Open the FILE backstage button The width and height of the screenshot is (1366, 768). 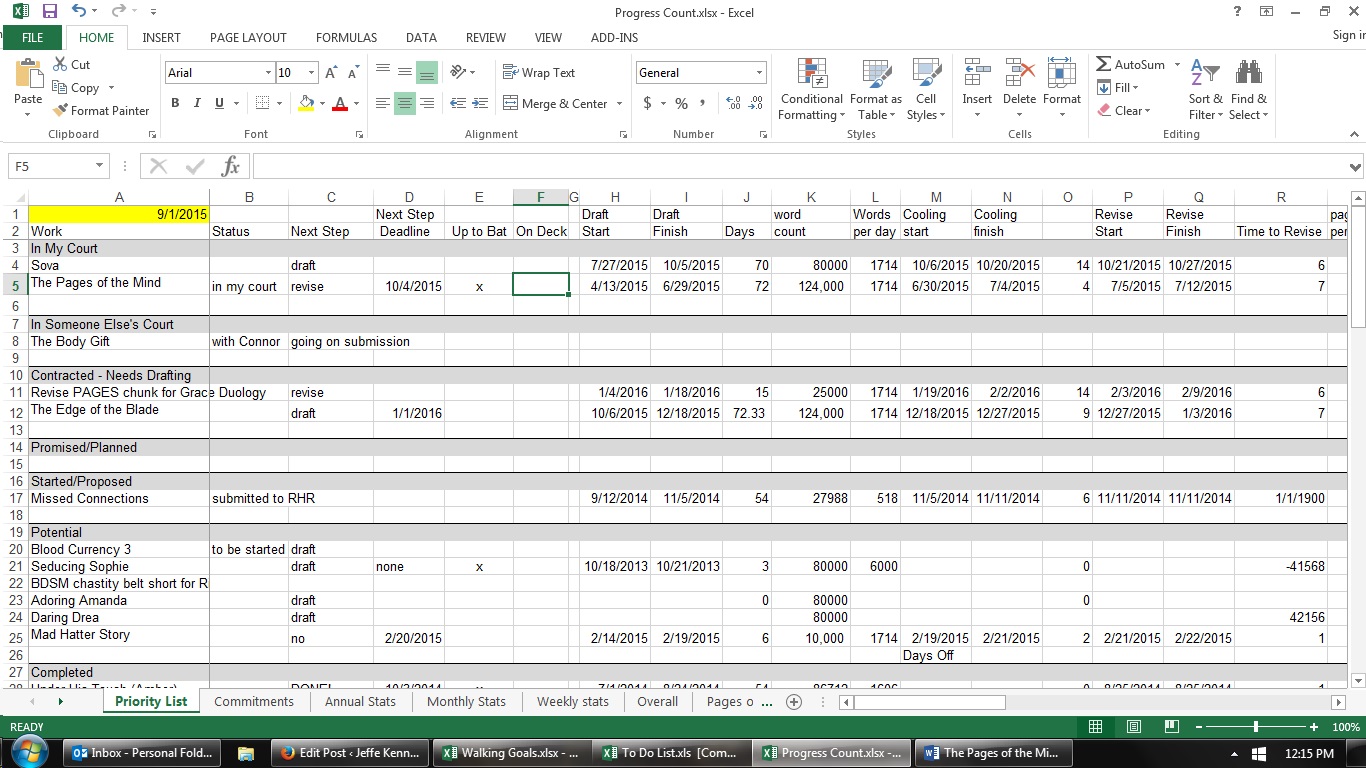tap(32, 38)
